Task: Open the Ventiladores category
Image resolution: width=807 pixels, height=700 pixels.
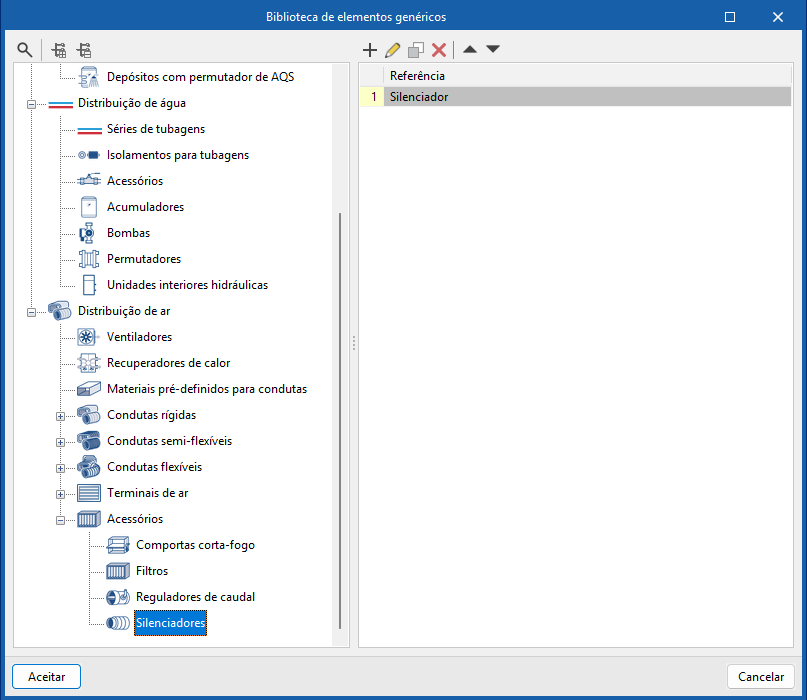Action: [x=139, y=337]
